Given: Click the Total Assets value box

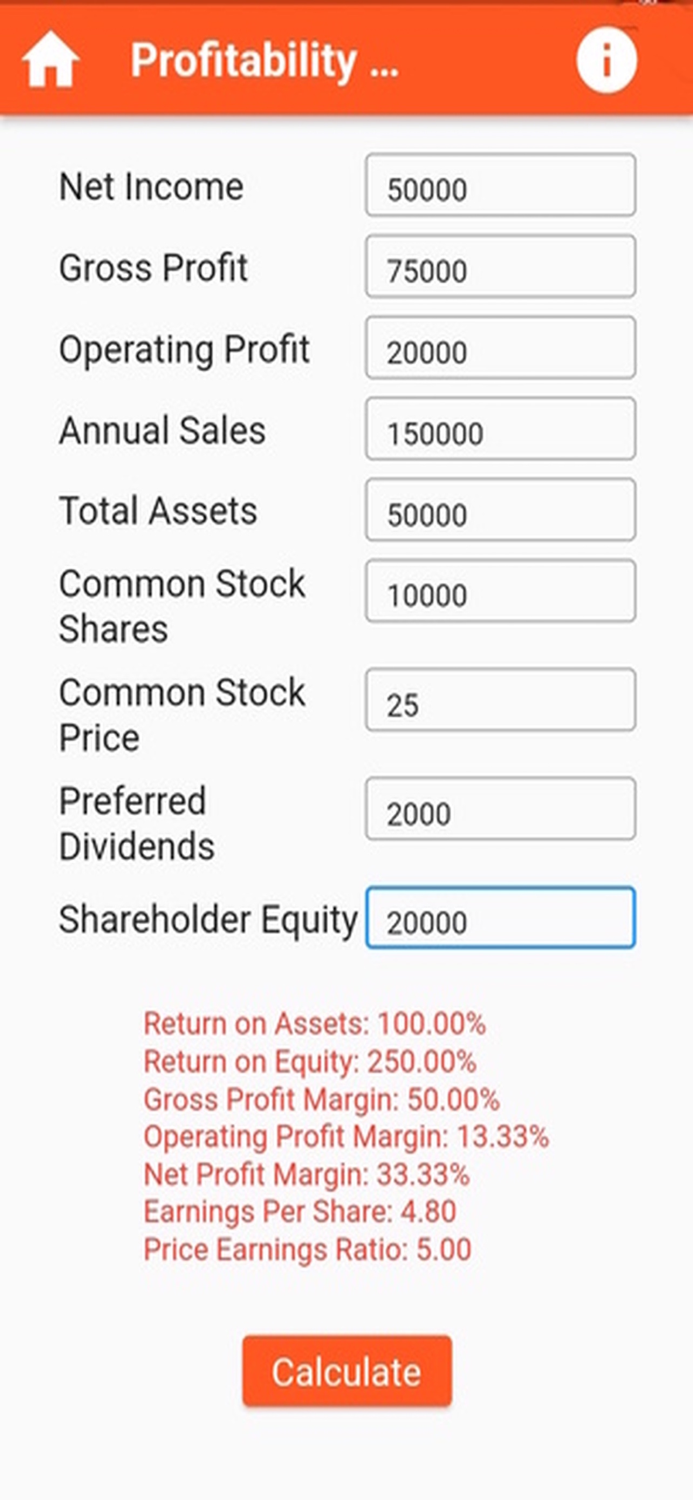Looking at the screenshot, I should coord(500,512).
